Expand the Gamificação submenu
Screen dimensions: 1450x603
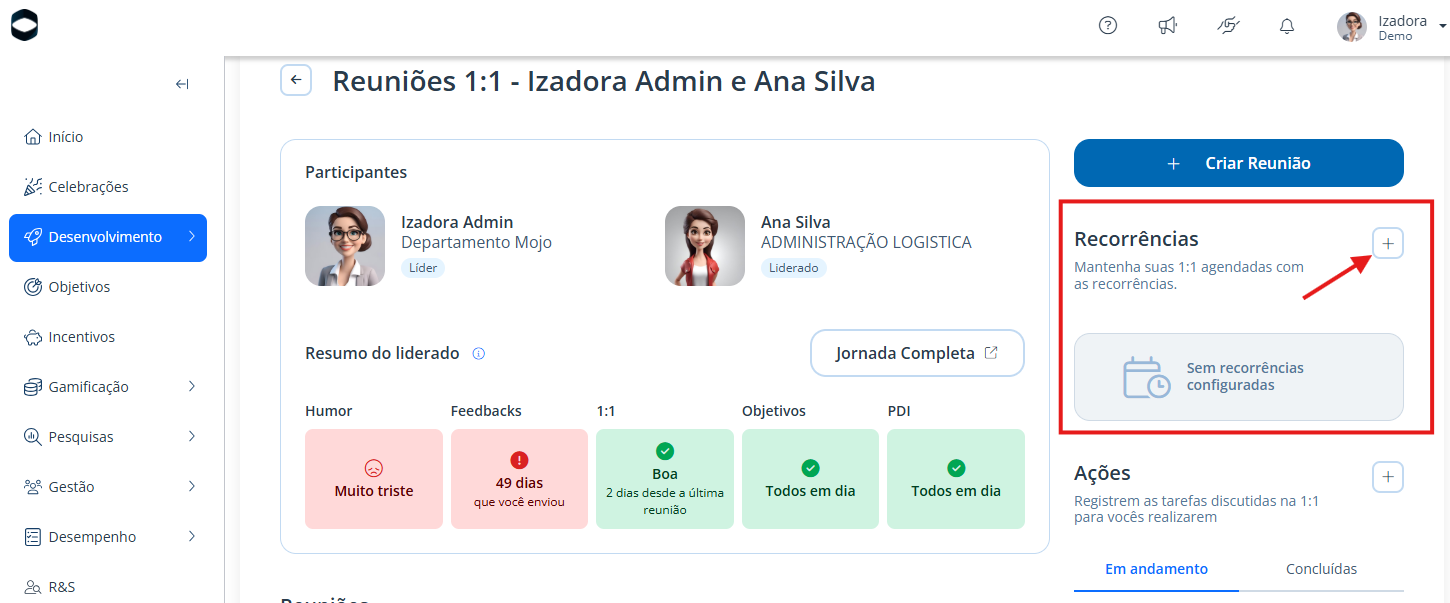click(x=108, y=387)
